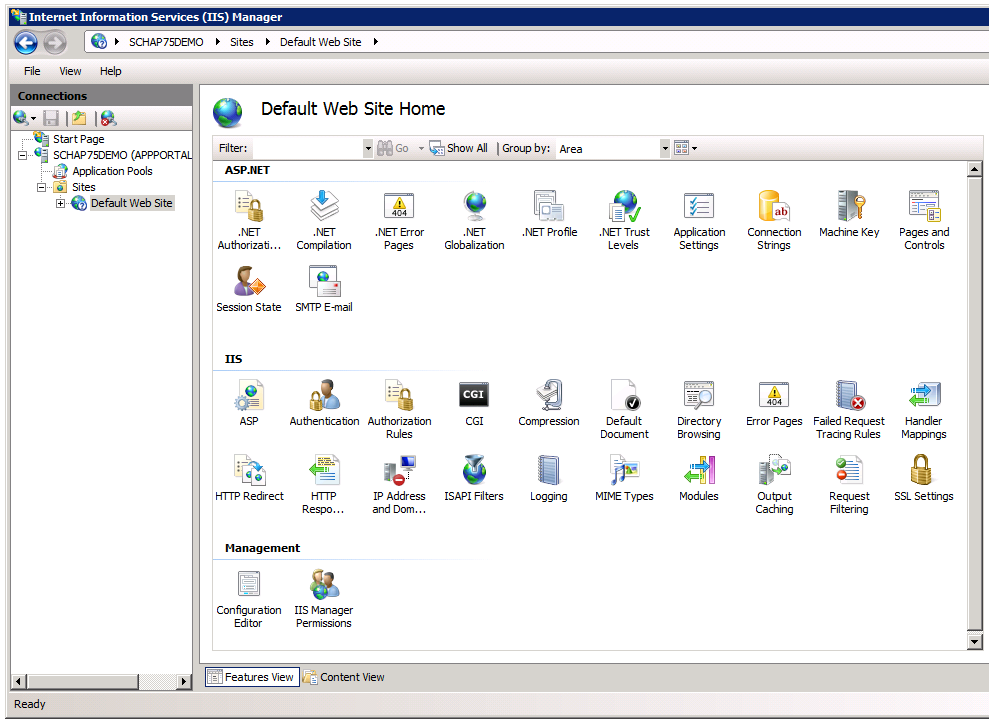Open the Logging feature icon
Image resolution: width=989 pixels, height=722 pixels.
(548, 471)
